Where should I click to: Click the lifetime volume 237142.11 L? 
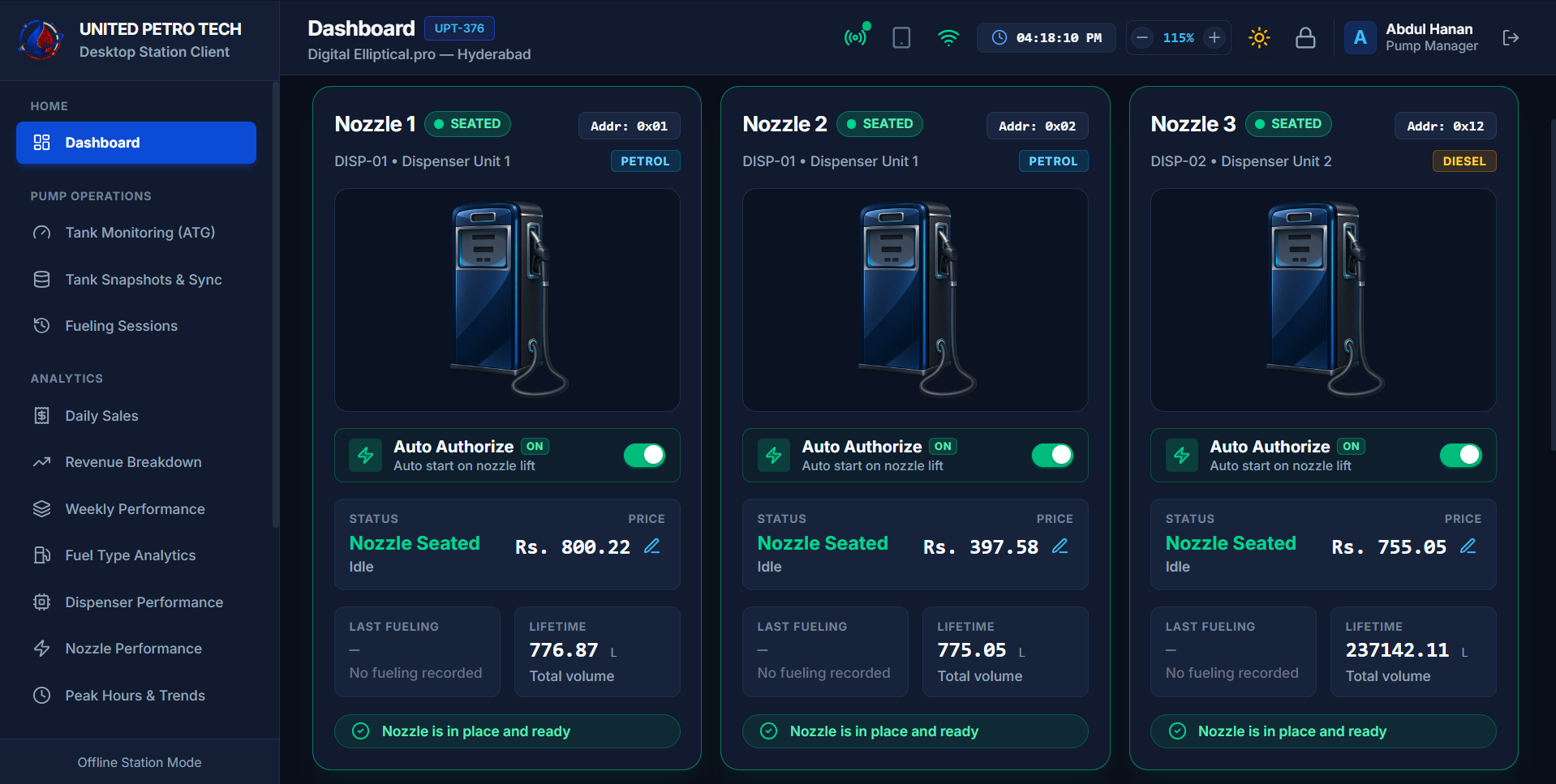coord(1407,651)
